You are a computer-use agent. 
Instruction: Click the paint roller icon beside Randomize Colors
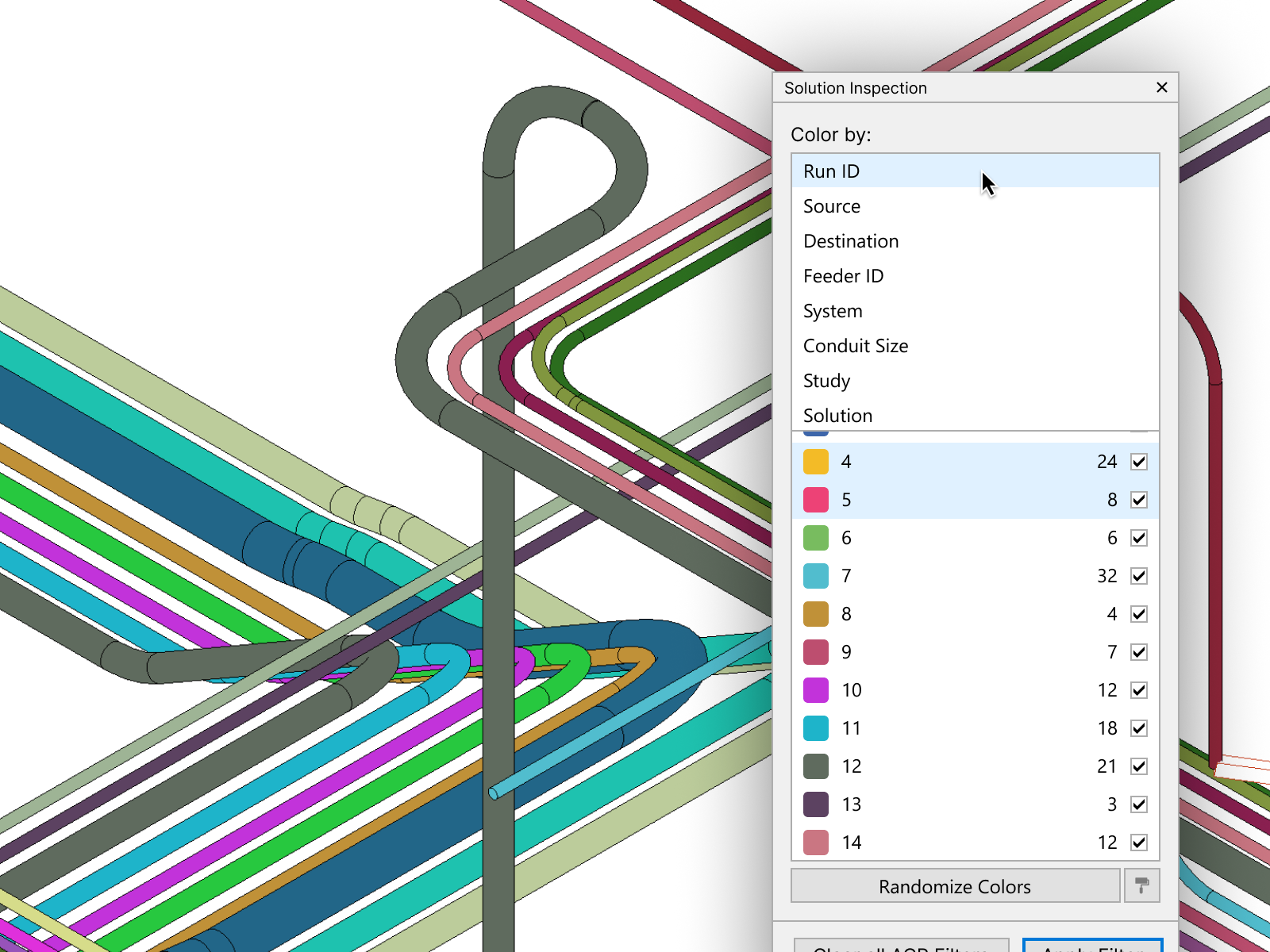[1141, 885]
